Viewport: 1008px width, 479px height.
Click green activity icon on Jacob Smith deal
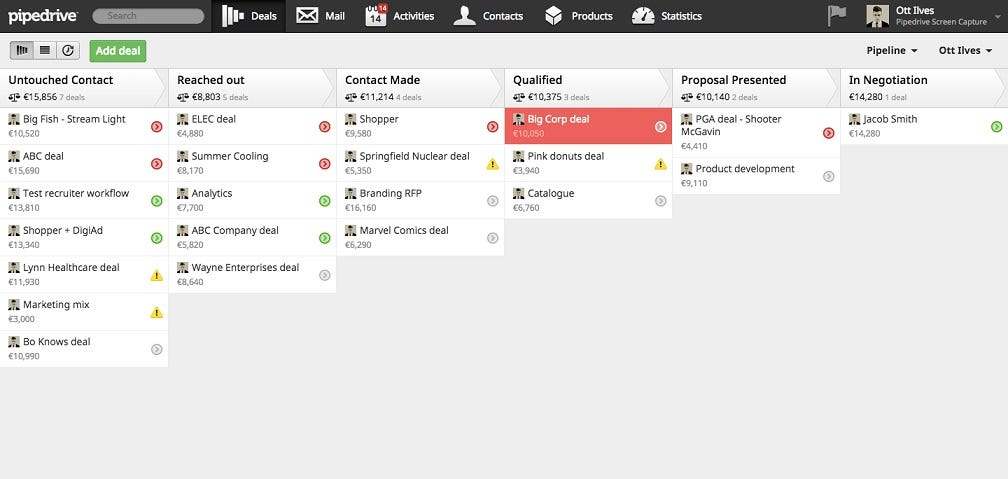tap(996, 127)
